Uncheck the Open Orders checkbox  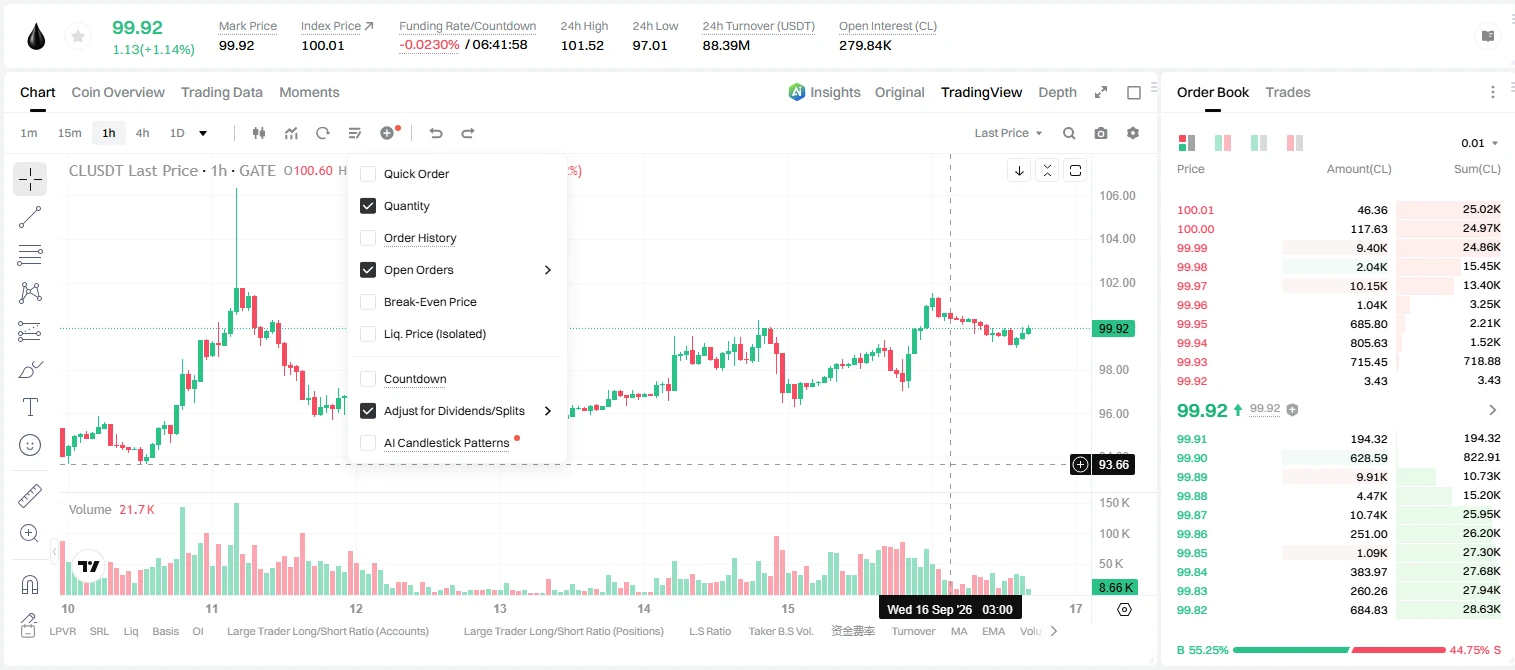[368, 270]
